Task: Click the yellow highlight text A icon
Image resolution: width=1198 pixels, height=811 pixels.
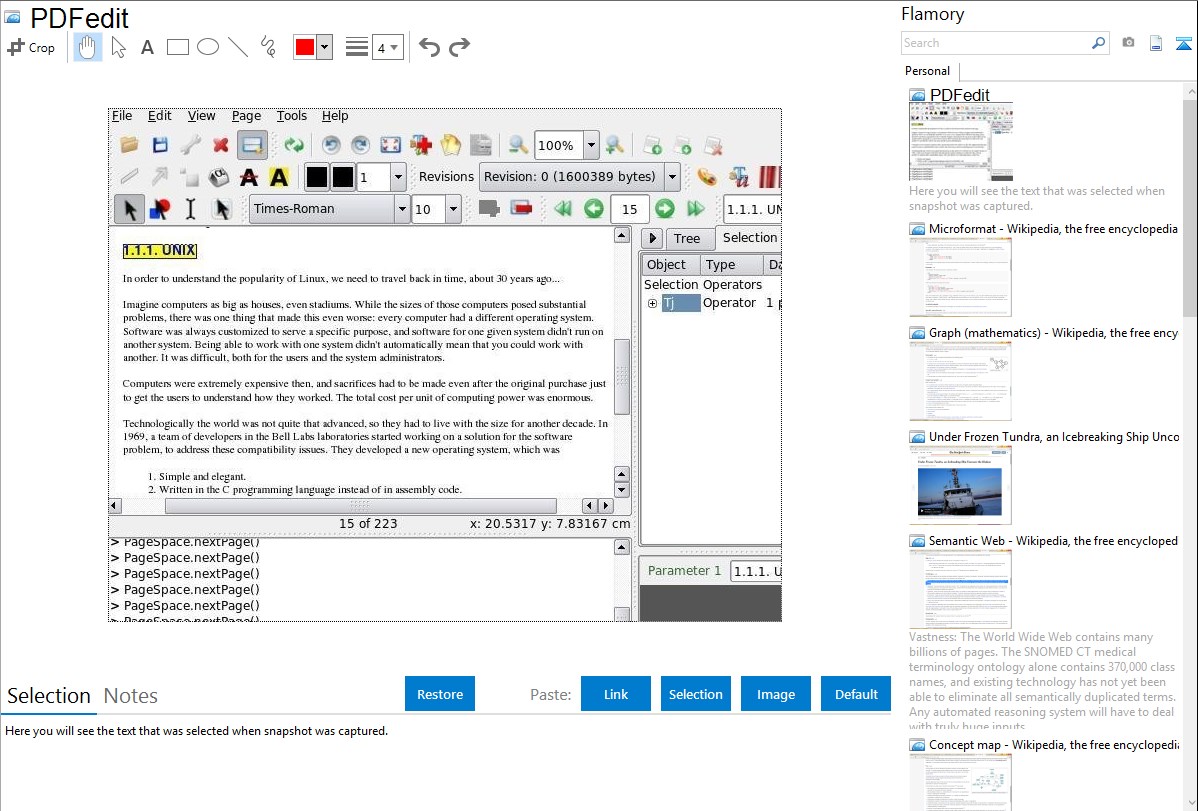Action: (x=279, y=177)
